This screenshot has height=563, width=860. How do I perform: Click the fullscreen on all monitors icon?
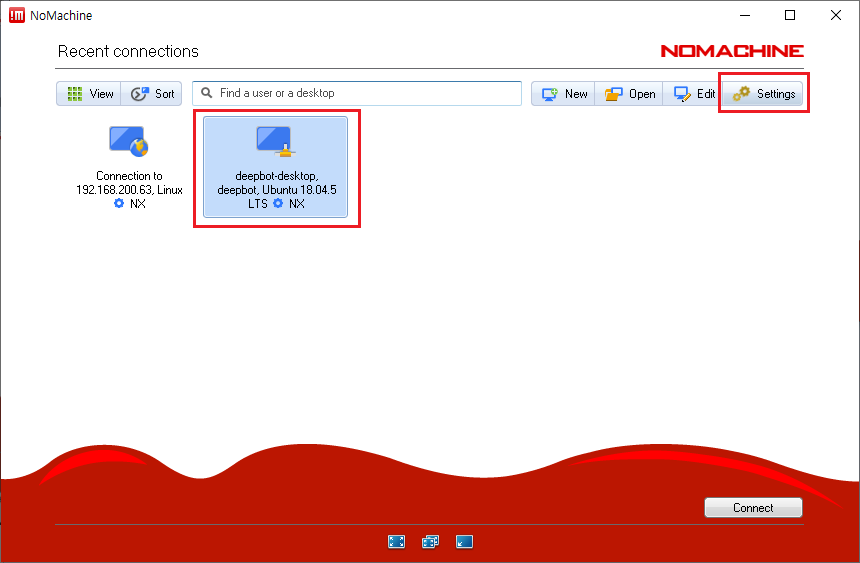click(431, 542)
